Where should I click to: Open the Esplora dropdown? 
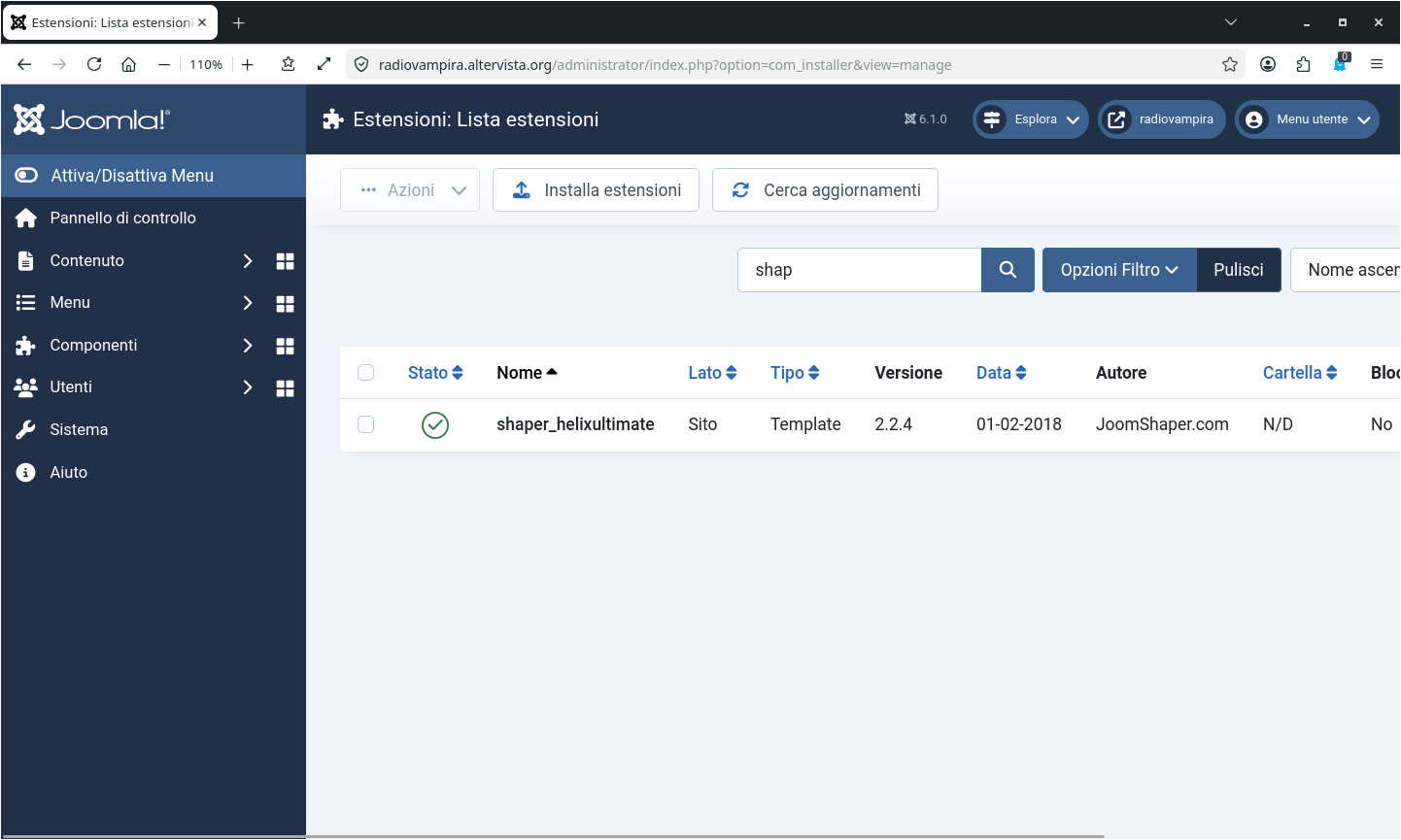click(1031, 119)
